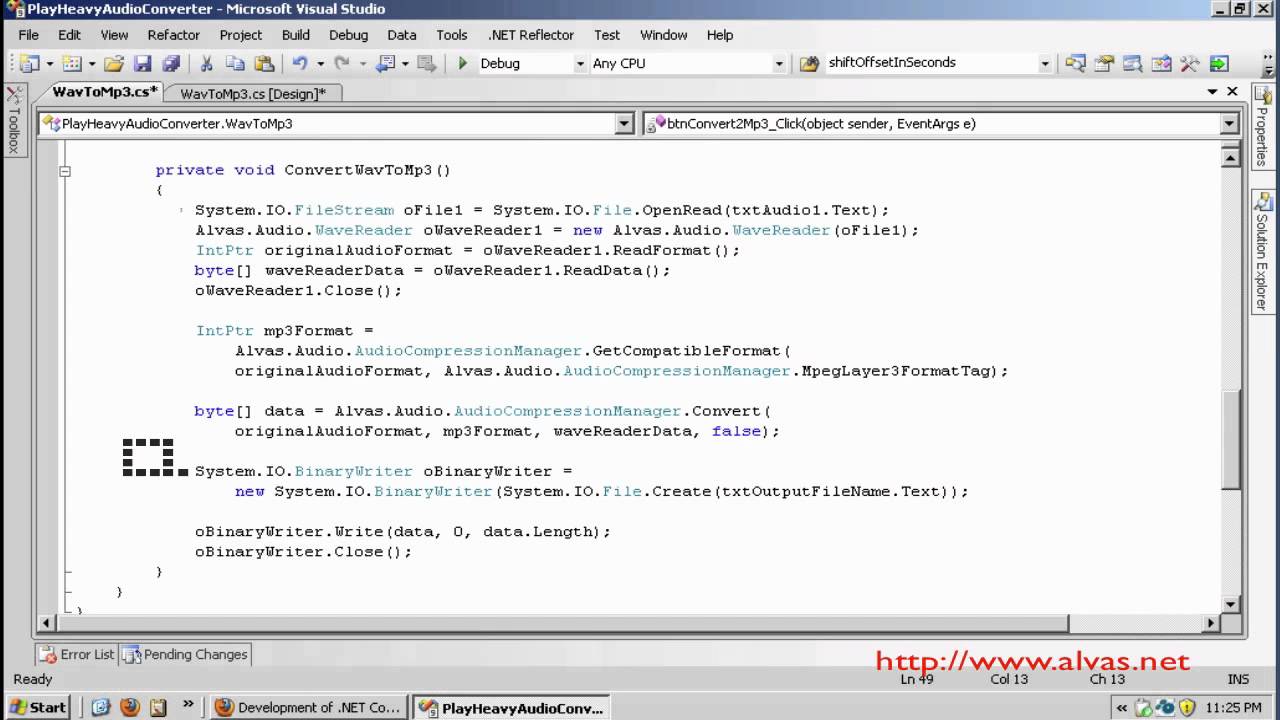
Task: Click the Paste clipboard icon
Action: [264, 63]
